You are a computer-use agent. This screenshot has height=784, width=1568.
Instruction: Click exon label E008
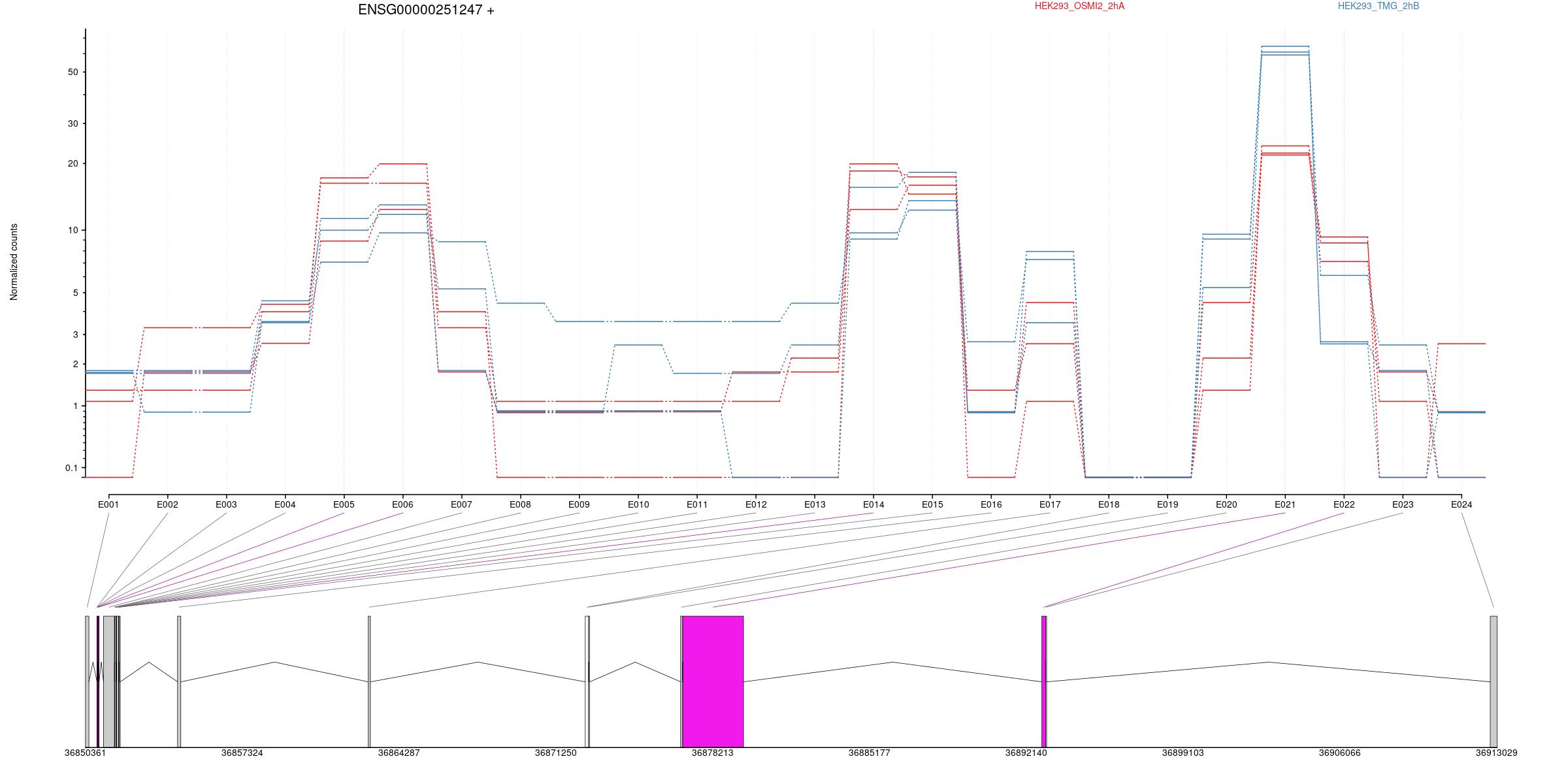click(x=520, y=504)
